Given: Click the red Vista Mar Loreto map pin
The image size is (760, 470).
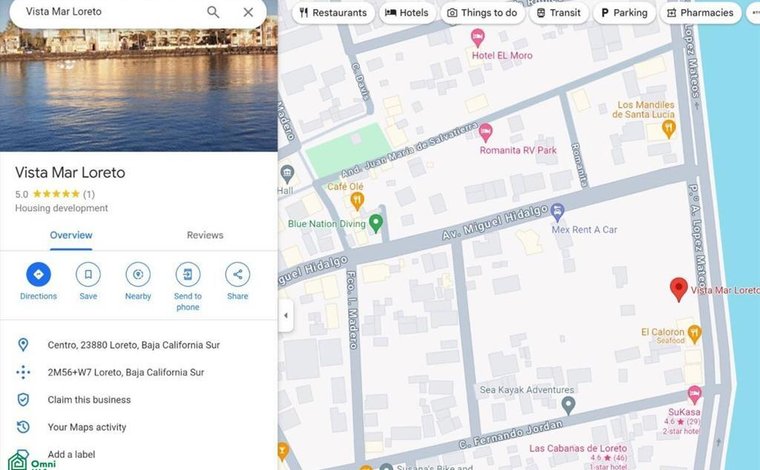Looking at the screenshot, I should click(679, 289).
